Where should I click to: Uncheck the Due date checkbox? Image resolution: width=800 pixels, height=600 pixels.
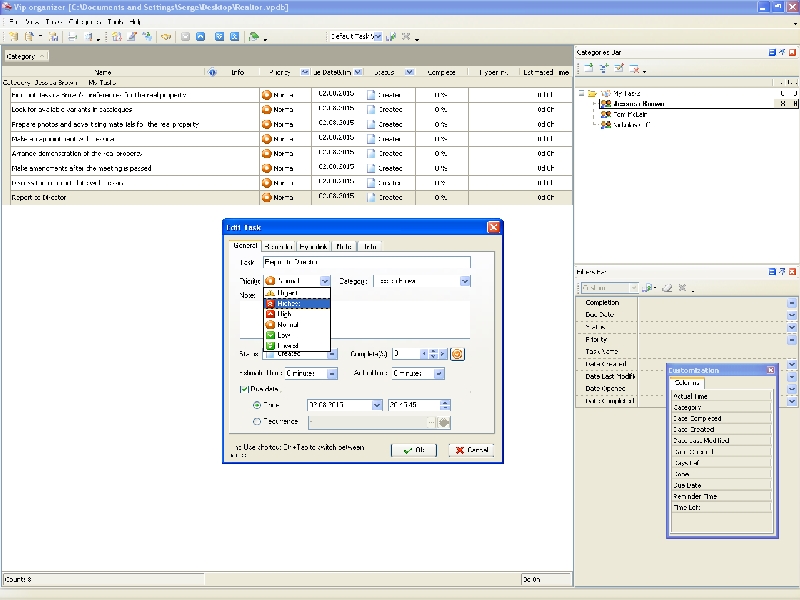[244, 389]
